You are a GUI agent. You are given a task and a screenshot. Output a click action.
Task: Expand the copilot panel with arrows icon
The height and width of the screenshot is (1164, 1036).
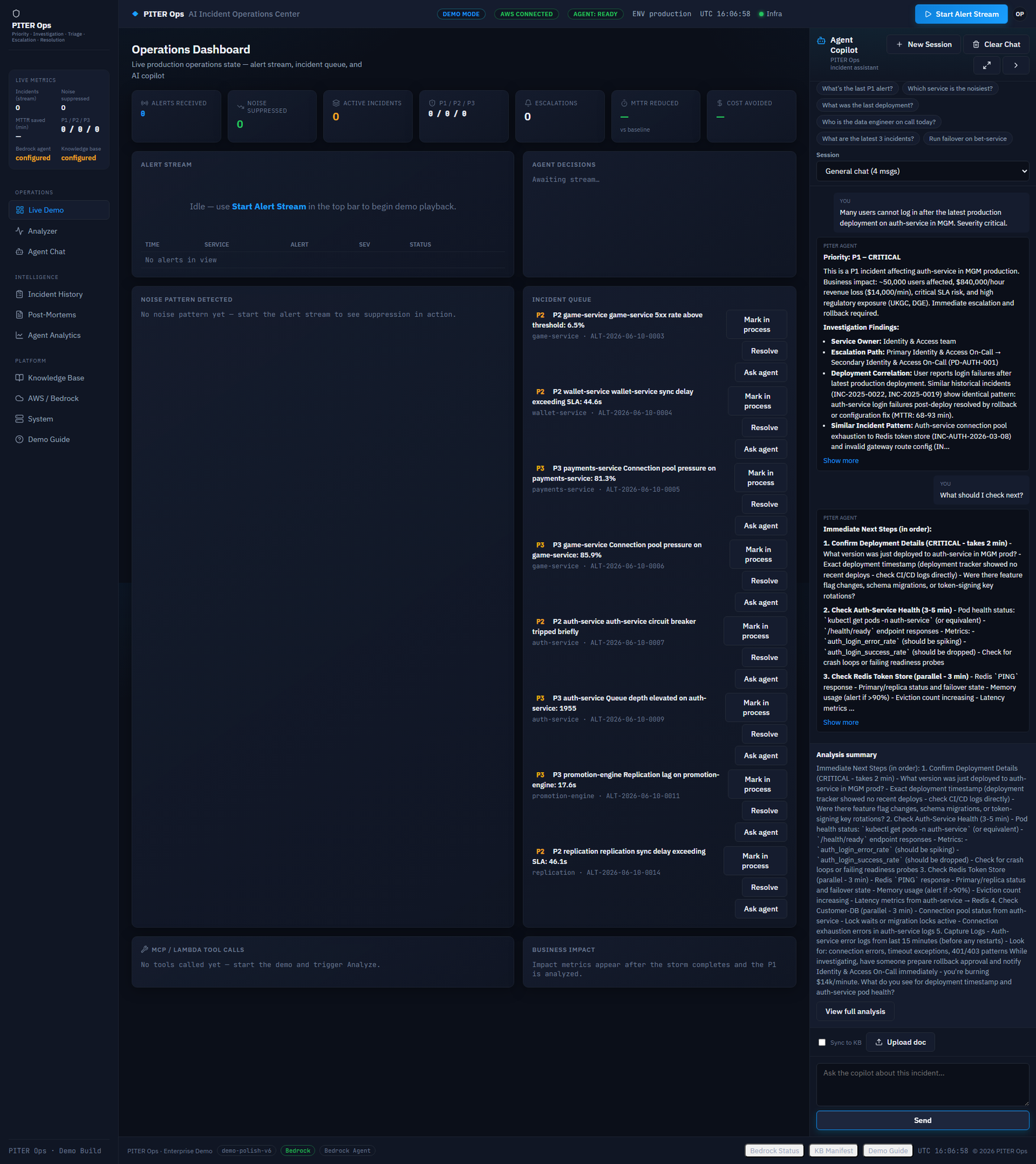click(x=986, y=65)
